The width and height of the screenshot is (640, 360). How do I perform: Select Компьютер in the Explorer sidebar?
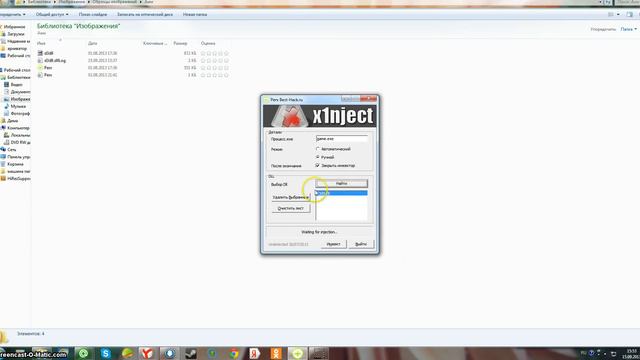[15, 128]
